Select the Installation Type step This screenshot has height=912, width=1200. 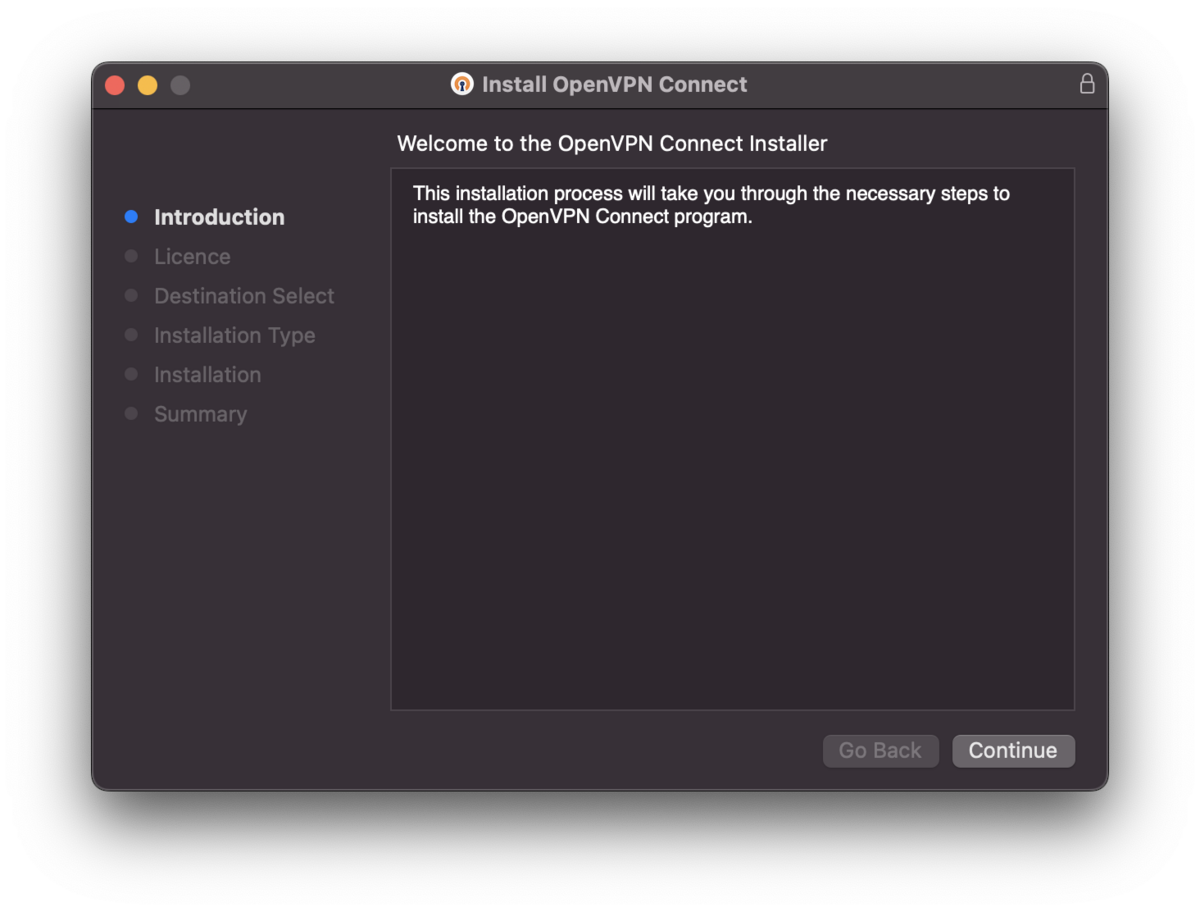point(234,336)
